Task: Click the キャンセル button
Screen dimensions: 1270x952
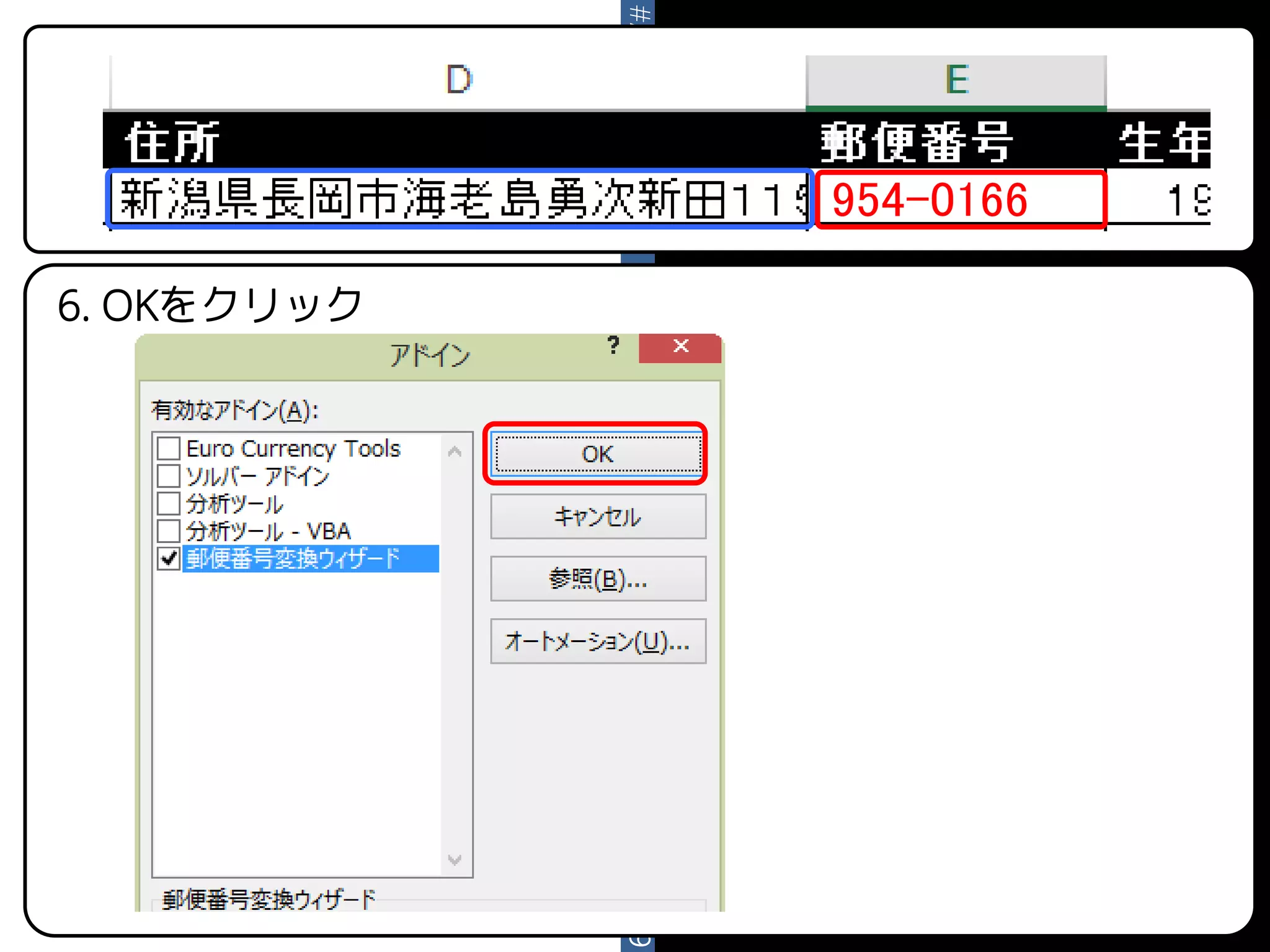Action: coord(598,516)
